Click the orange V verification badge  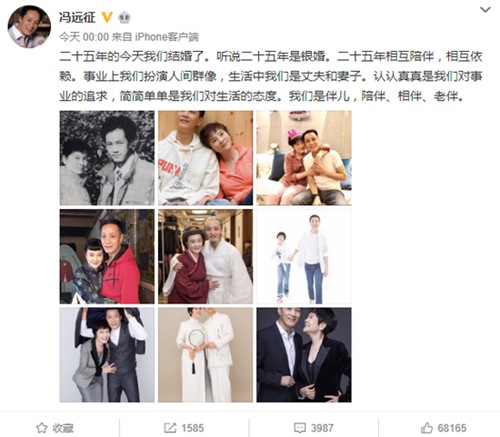[107, 17]
